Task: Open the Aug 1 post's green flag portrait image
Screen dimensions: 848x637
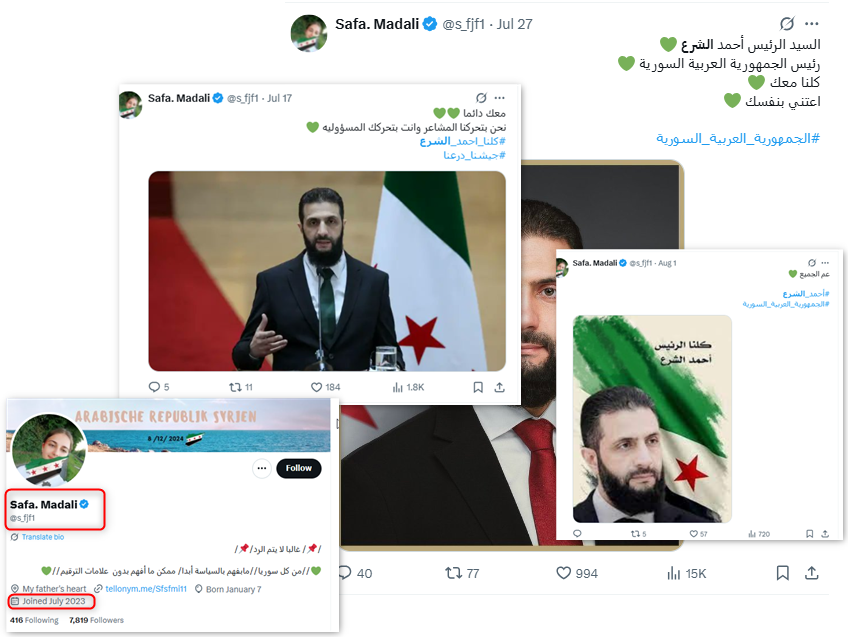Action: coord(652,419)
